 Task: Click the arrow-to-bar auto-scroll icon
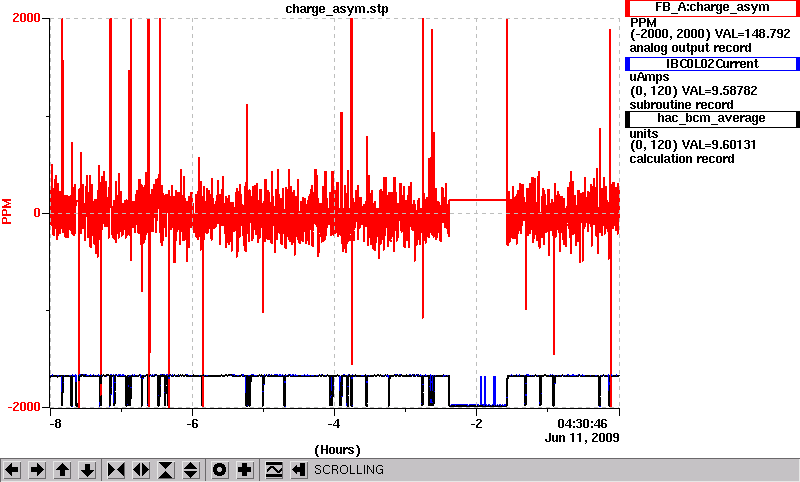299,470
